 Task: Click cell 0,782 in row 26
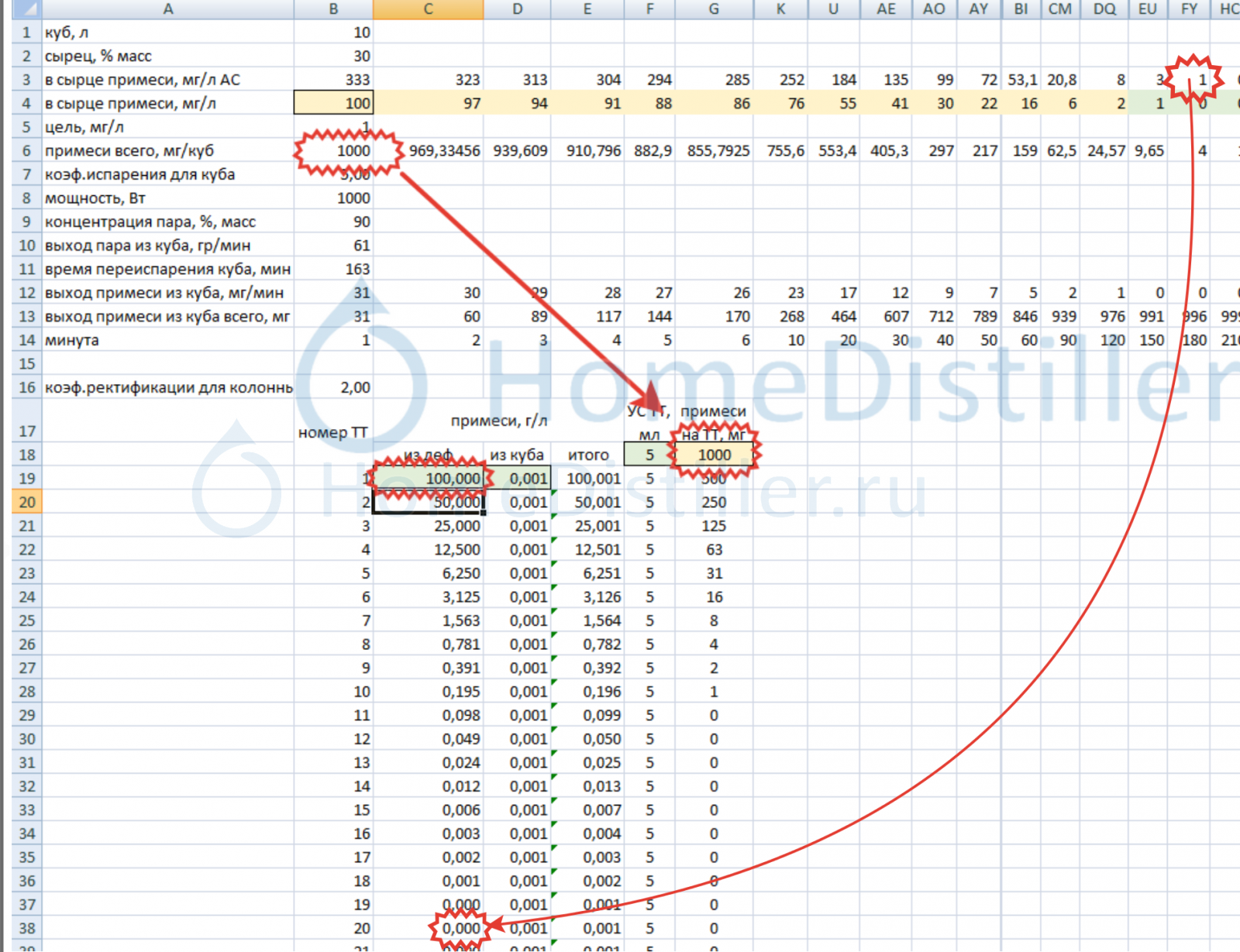point(587,644)
